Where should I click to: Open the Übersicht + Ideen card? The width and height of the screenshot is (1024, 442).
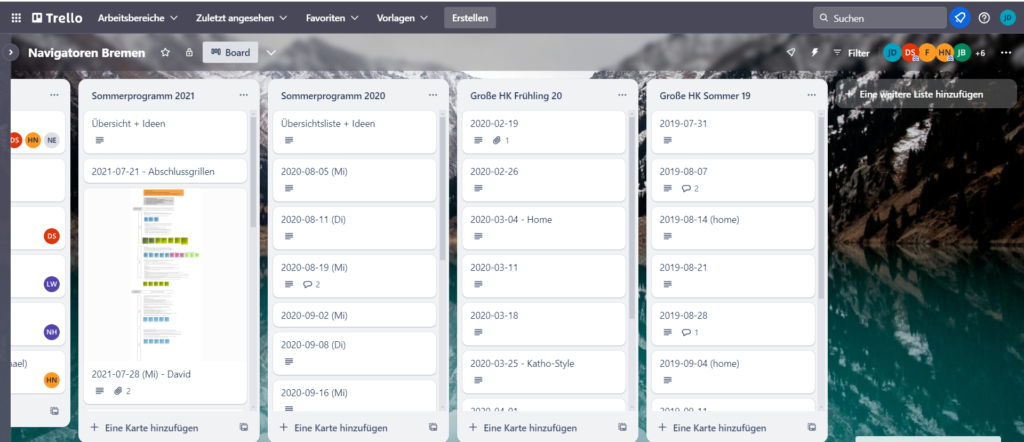click(165, 132)
